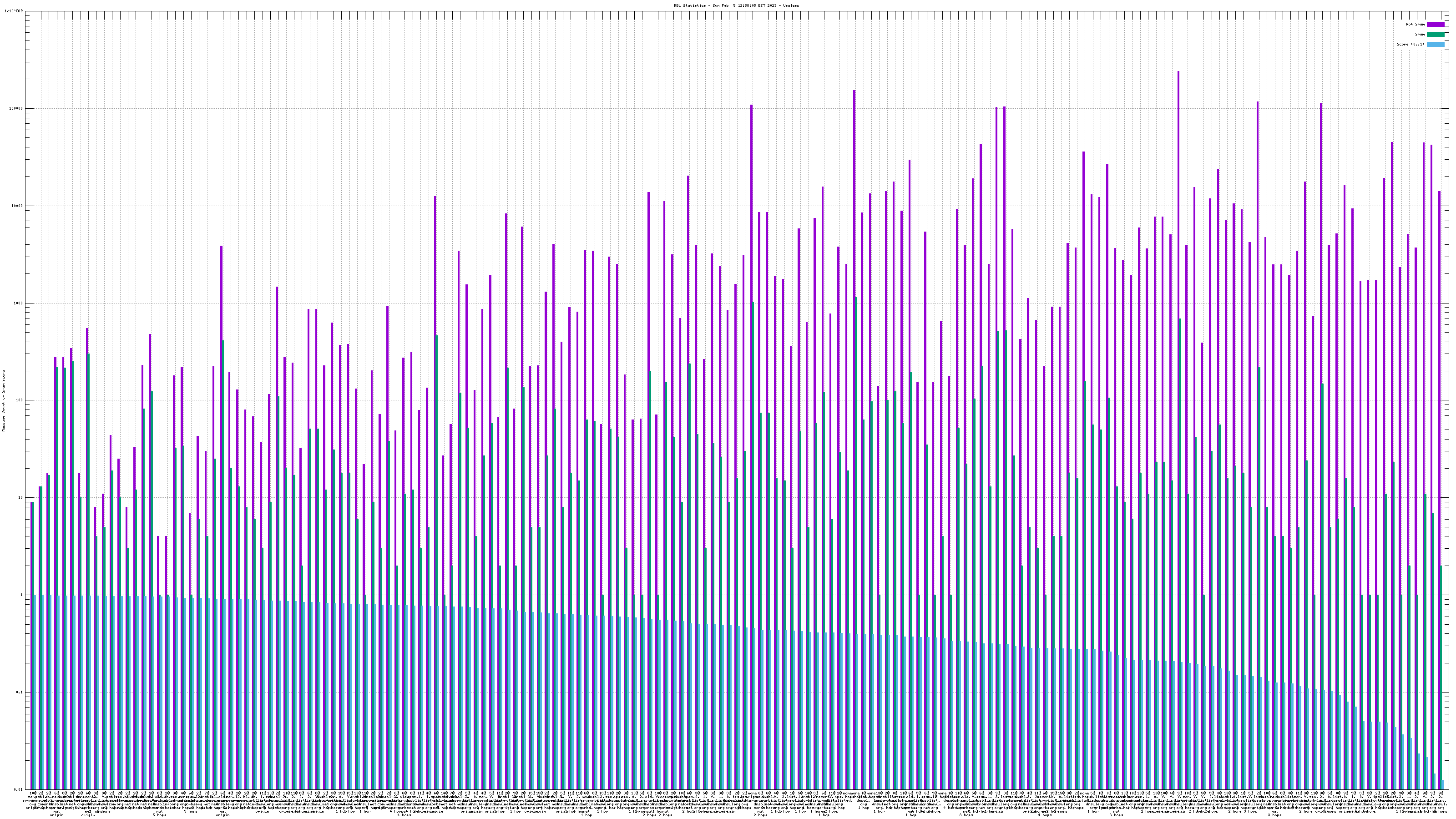Image resolution: width=1456 pixels, height=819 pixels.
Task: Click the blue Score (0..1) legend swatch
Action: pyautogui.click(x=1435, y=44)
